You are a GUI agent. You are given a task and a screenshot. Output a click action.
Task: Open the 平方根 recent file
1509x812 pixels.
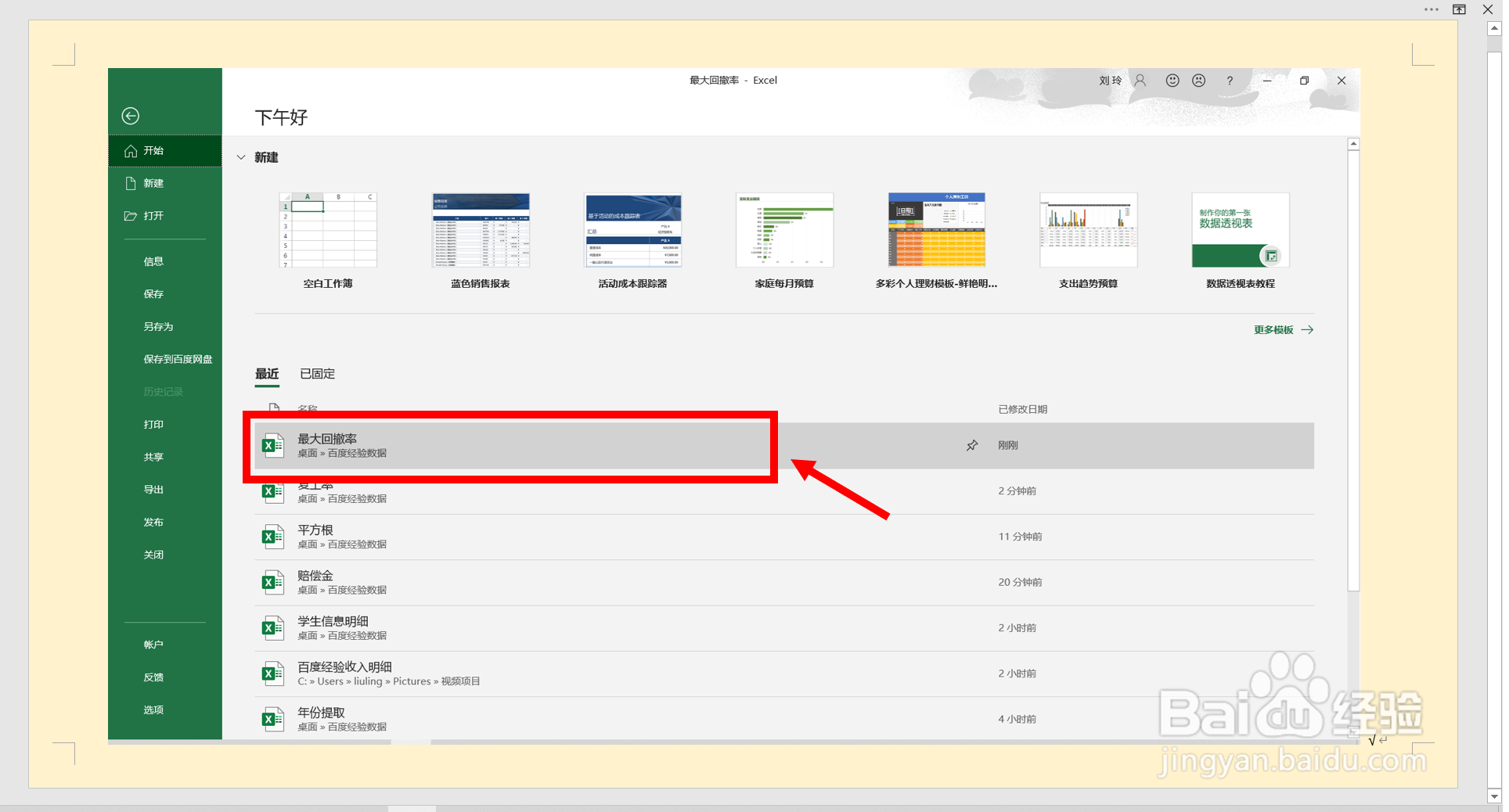tap(784, 537)
